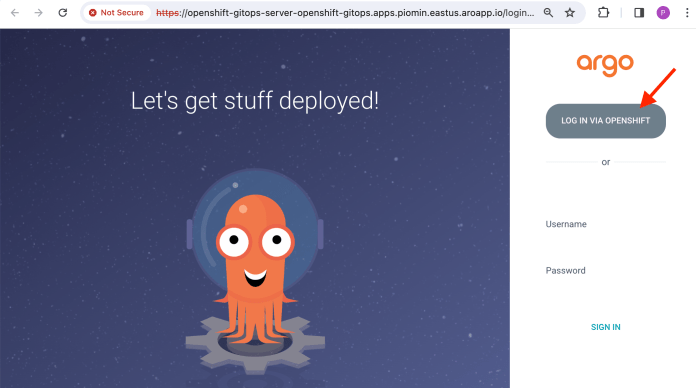Click the "Let's get stuff deployed!" heading
Screen dimensions: 696x388
255,101
